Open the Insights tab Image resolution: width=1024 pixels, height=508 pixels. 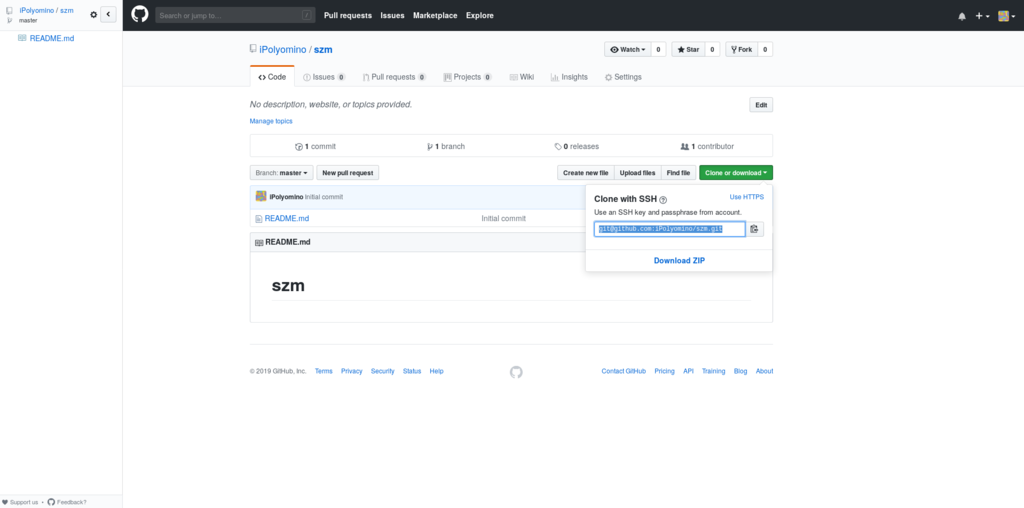(x=569, y=77)
